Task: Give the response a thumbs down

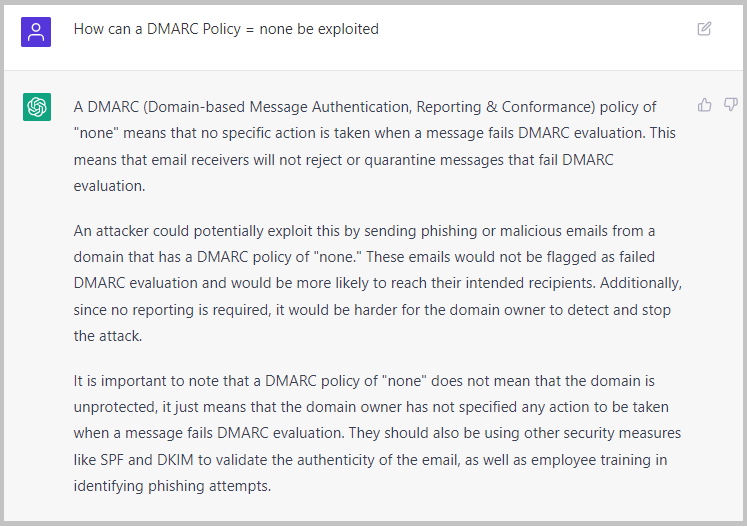Action: coord(731,105)
